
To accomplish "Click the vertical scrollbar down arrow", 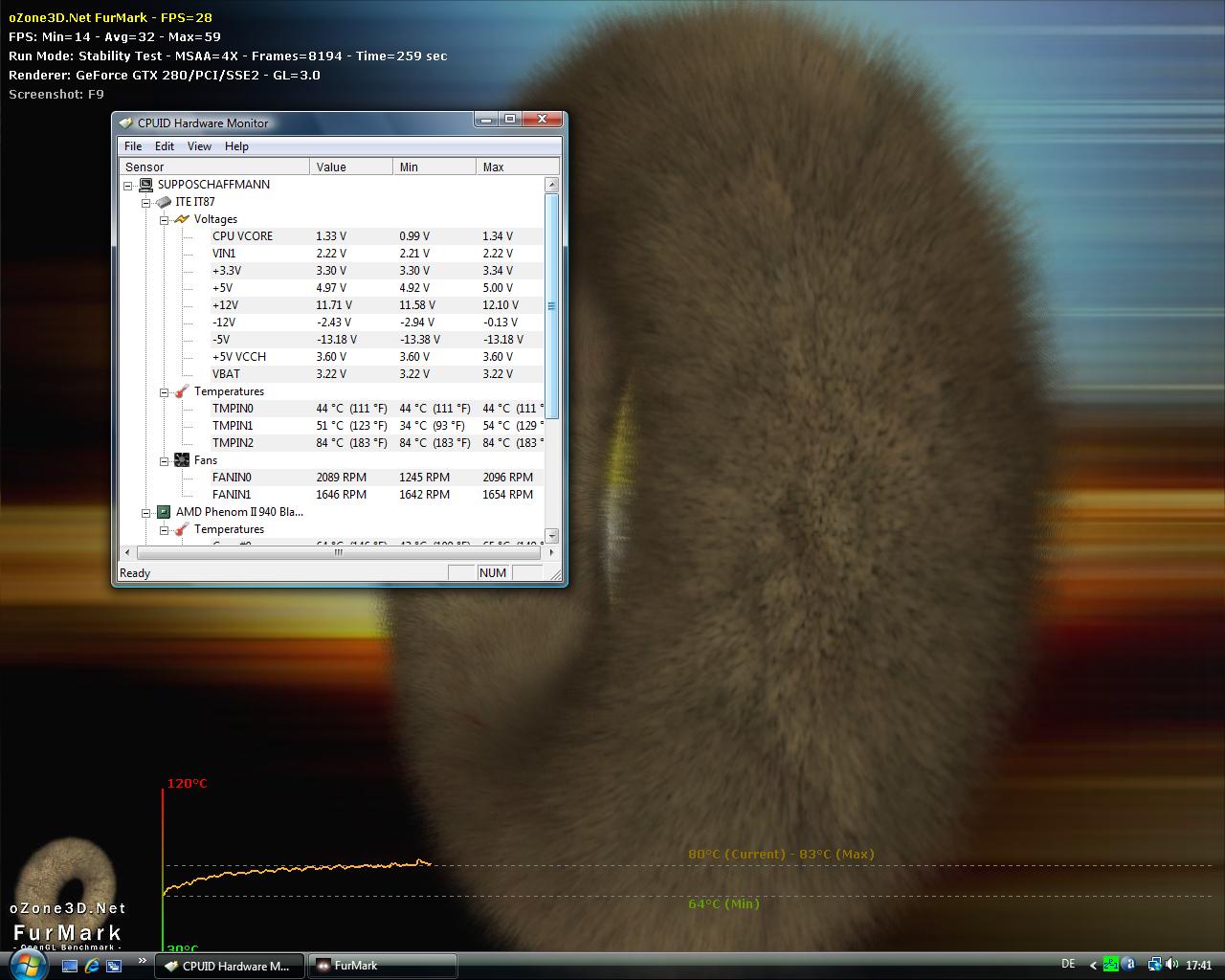I will 551,536.
